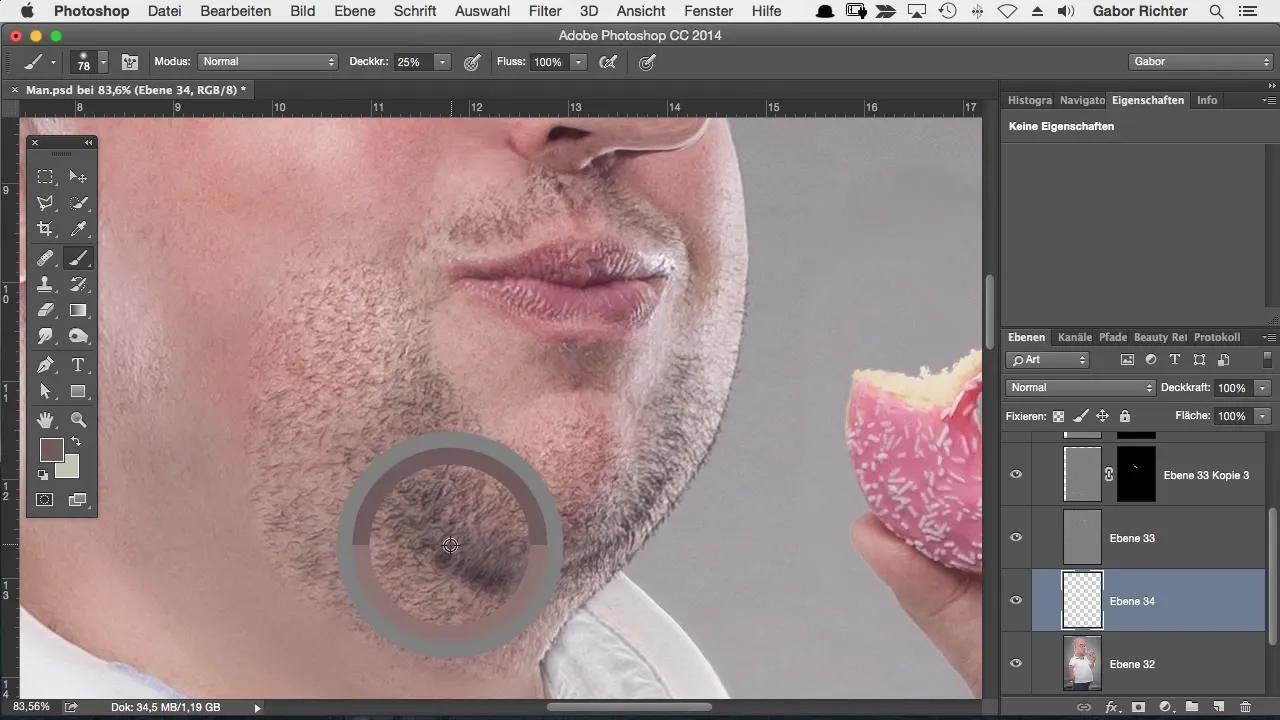
Task: Open the Bild menu
Action: pyautogui.click(x=303, y=11)
